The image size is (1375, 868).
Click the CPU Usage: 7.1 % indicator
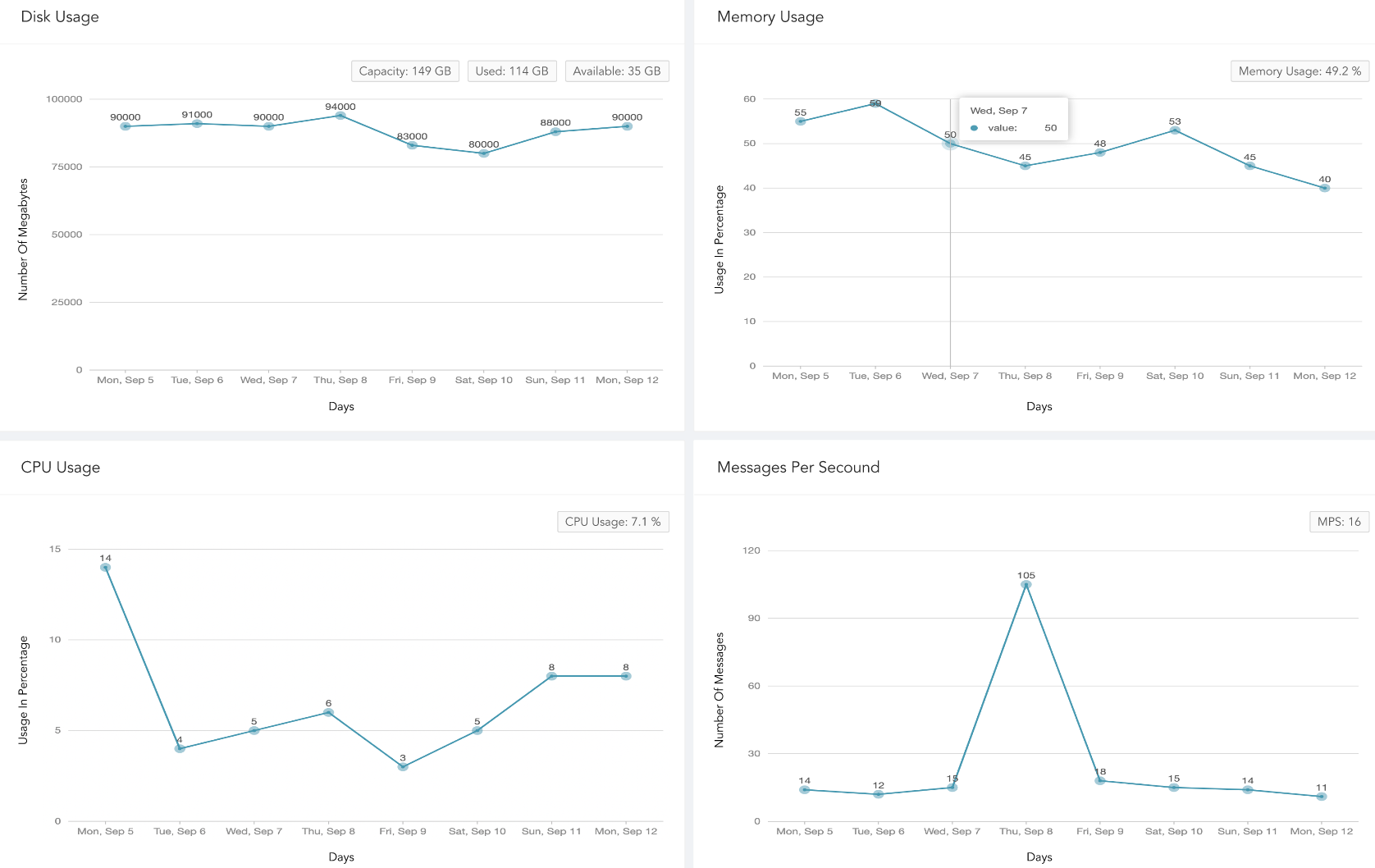pos(612,521)
